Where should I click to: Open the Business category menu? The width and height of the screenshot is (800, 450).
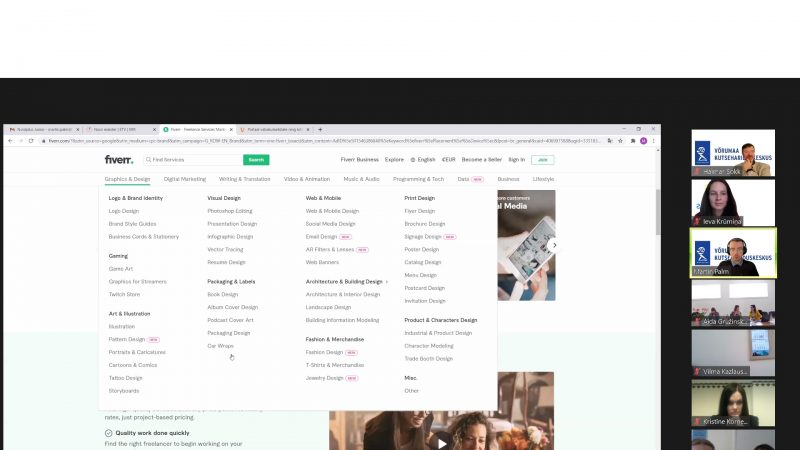[x=508, y=179]
